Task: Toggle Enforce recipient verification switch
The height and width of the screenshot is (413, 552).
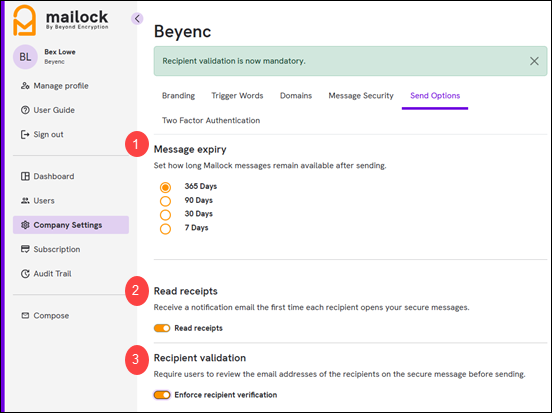Action: (162, 395)
